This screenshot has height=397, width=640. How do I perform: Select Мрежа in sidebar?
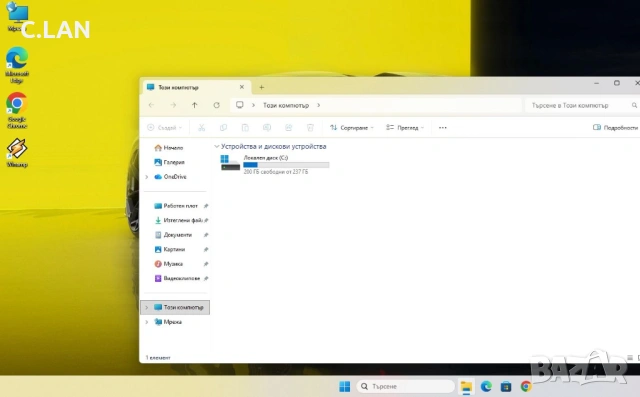168,322
